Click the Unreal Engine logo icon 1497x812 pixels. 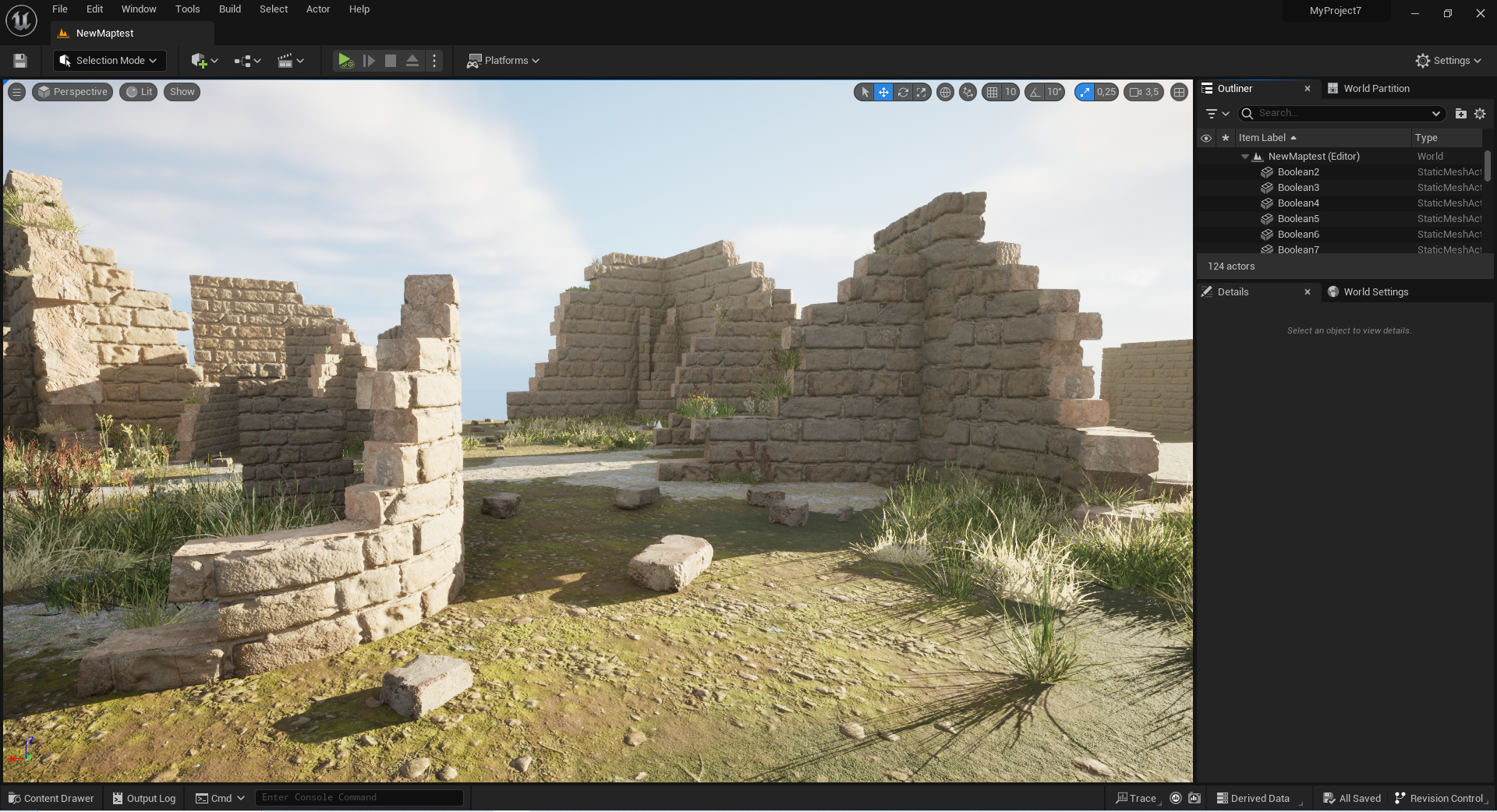pos(21,21)
